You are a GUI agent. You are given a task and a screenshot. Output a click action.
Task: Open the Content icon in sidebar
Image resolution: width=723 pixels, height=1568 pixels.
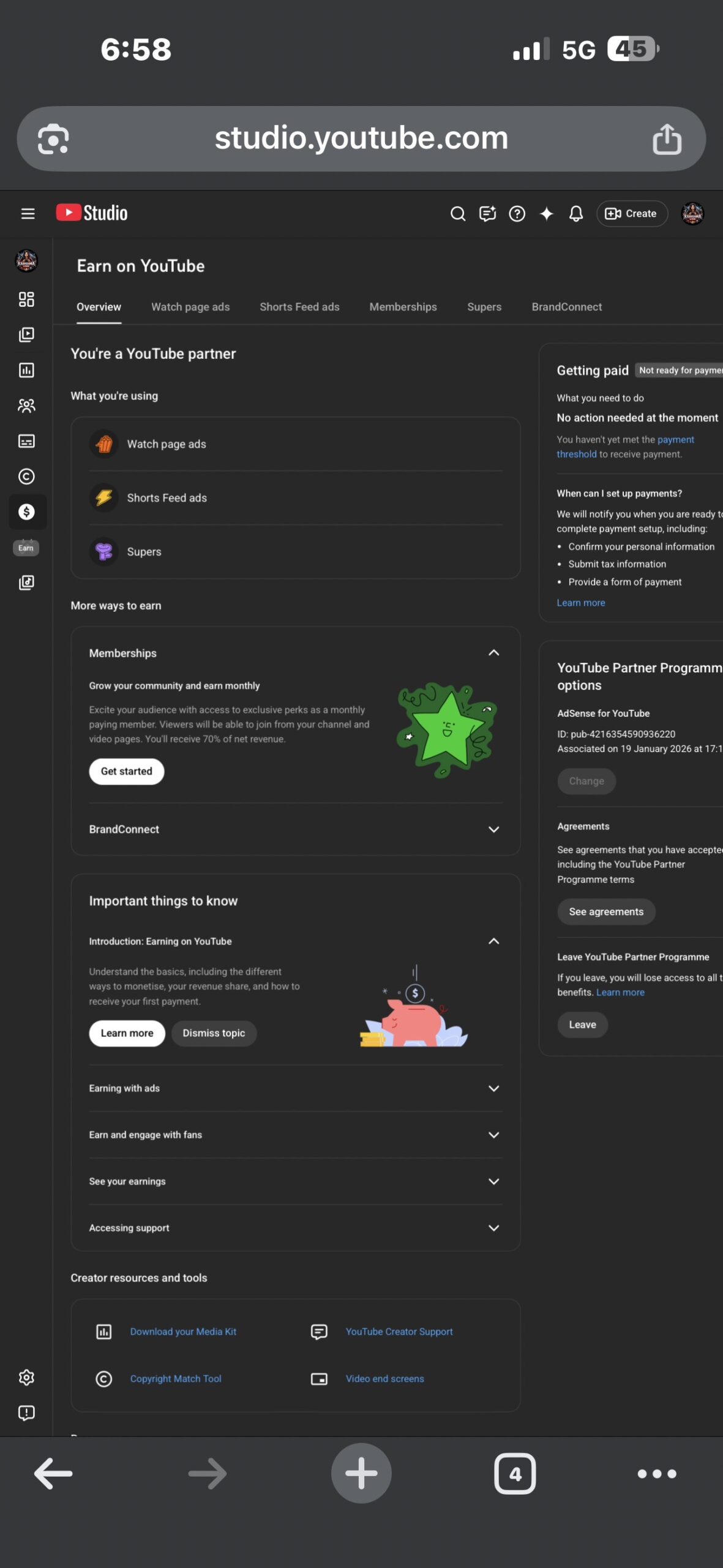click(26, 334)
